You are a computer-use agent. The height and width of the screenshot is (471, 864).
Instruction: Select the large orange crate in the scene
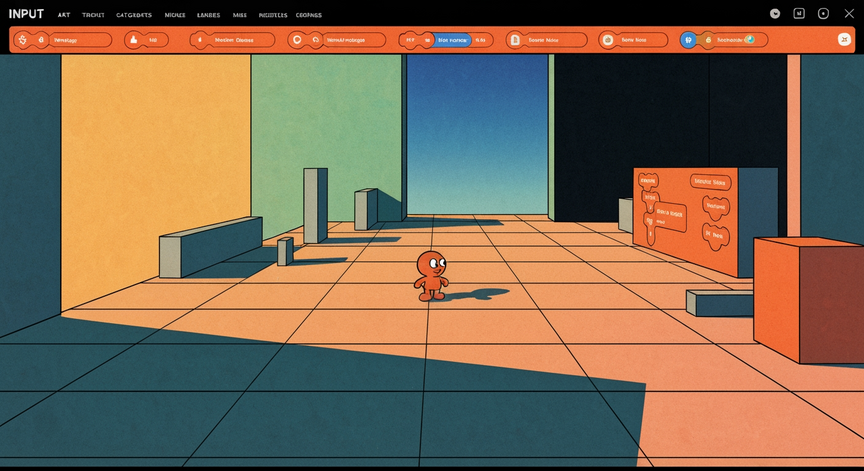point(809,300)
